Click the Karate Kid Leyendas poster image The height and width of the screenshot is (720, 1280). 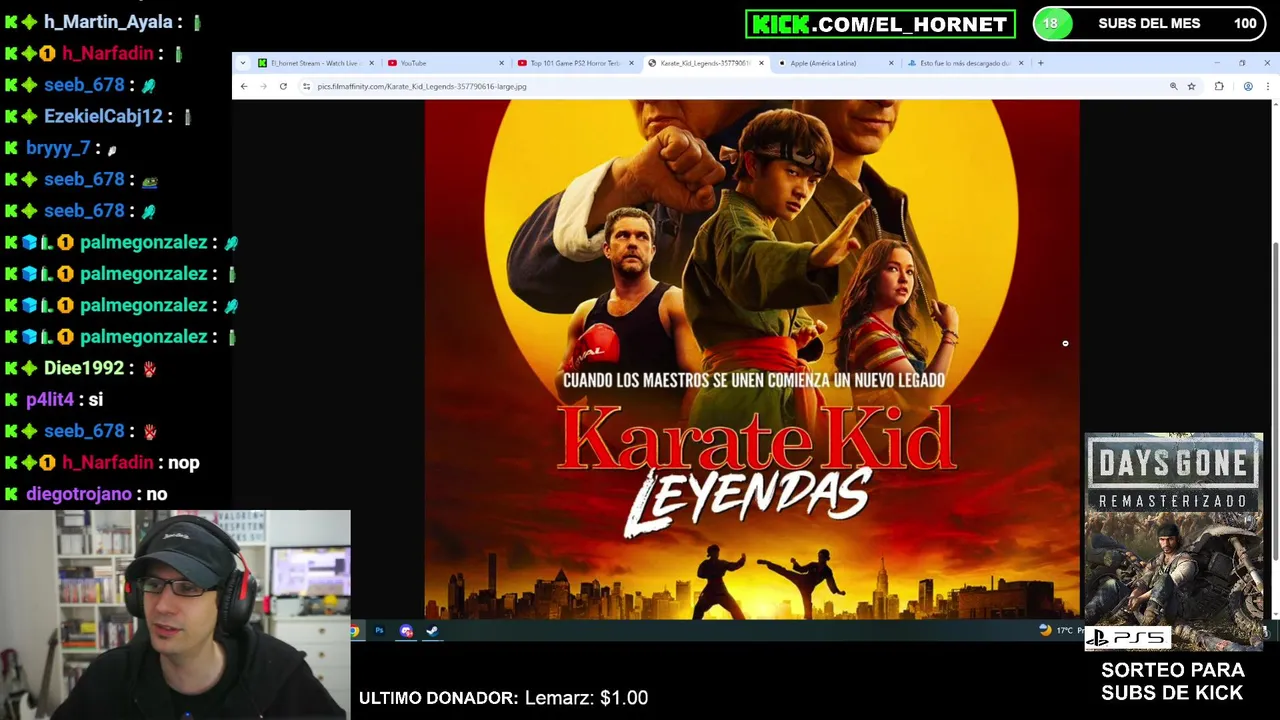752,359
